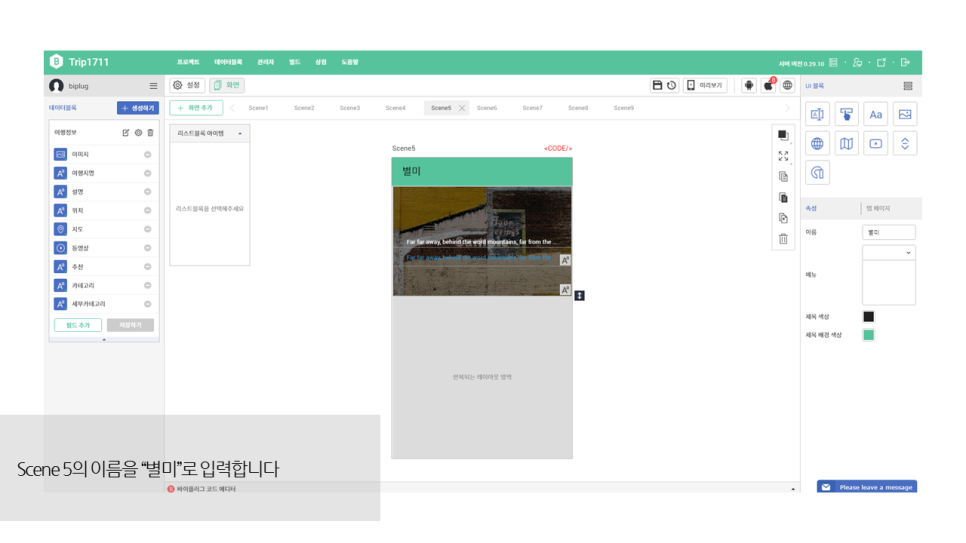Viewport: 966px width, 543px height.
Task: Select the video player UI block icon
Action: 875,144
